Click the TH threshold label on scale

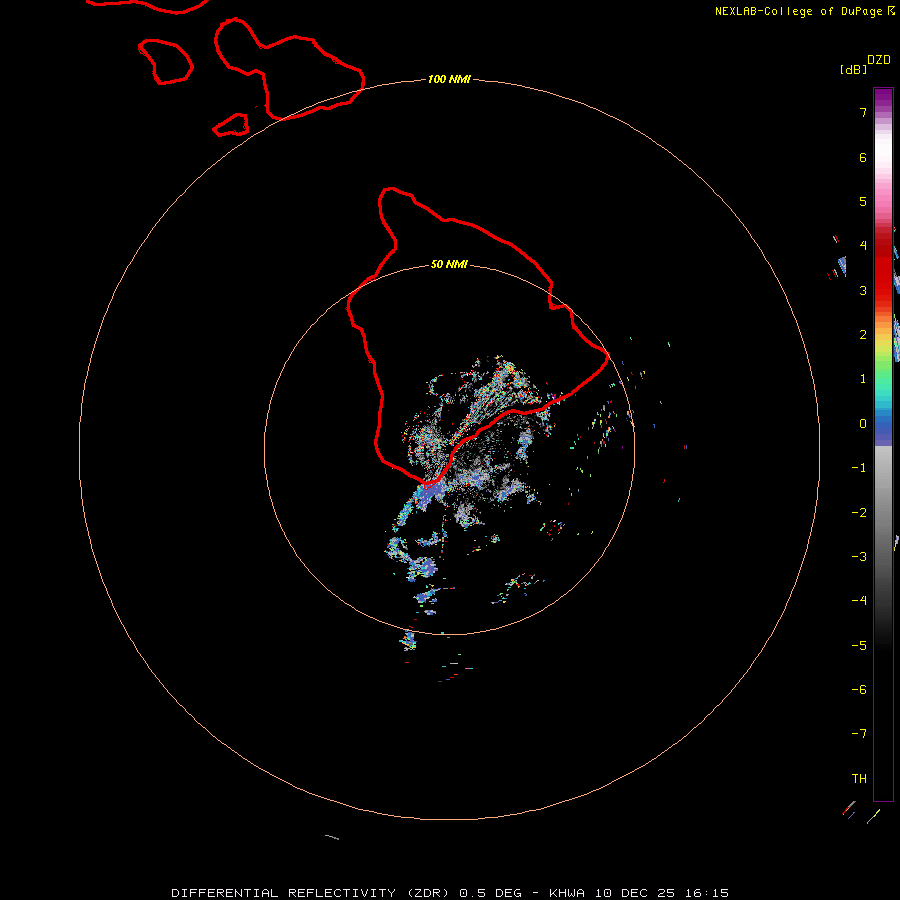(859, 779)
